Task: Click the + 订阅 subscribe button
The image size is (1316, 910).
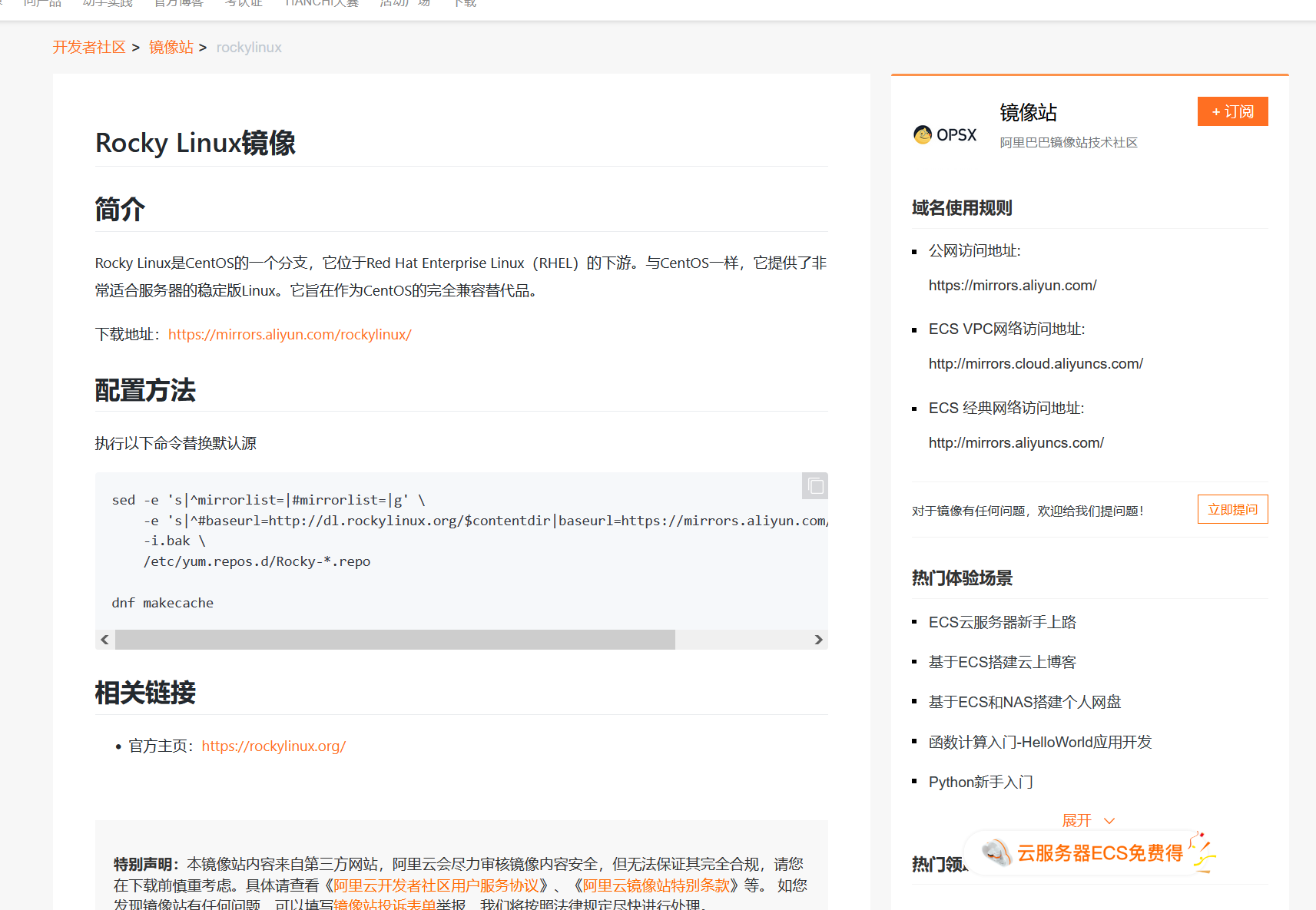Action: click(x=1232, y=111)
